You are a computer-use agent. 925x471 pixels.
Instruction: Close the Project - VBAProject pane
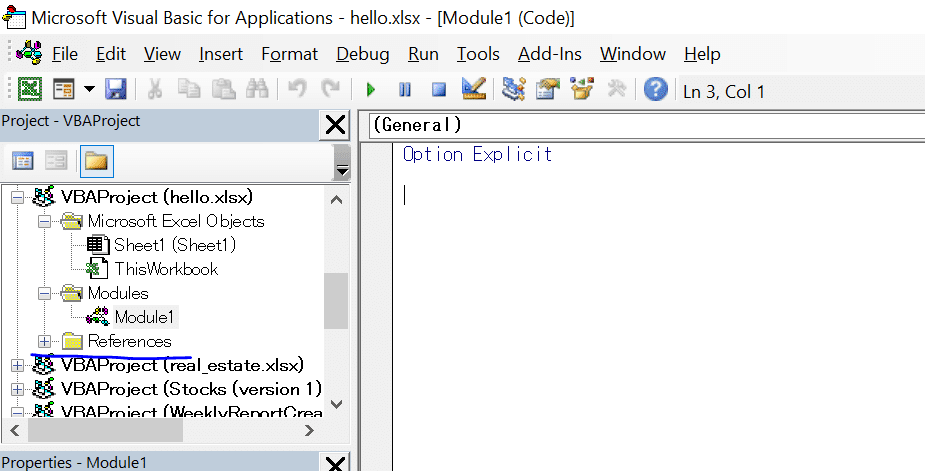pyautogui.click(x=335, y=125)
